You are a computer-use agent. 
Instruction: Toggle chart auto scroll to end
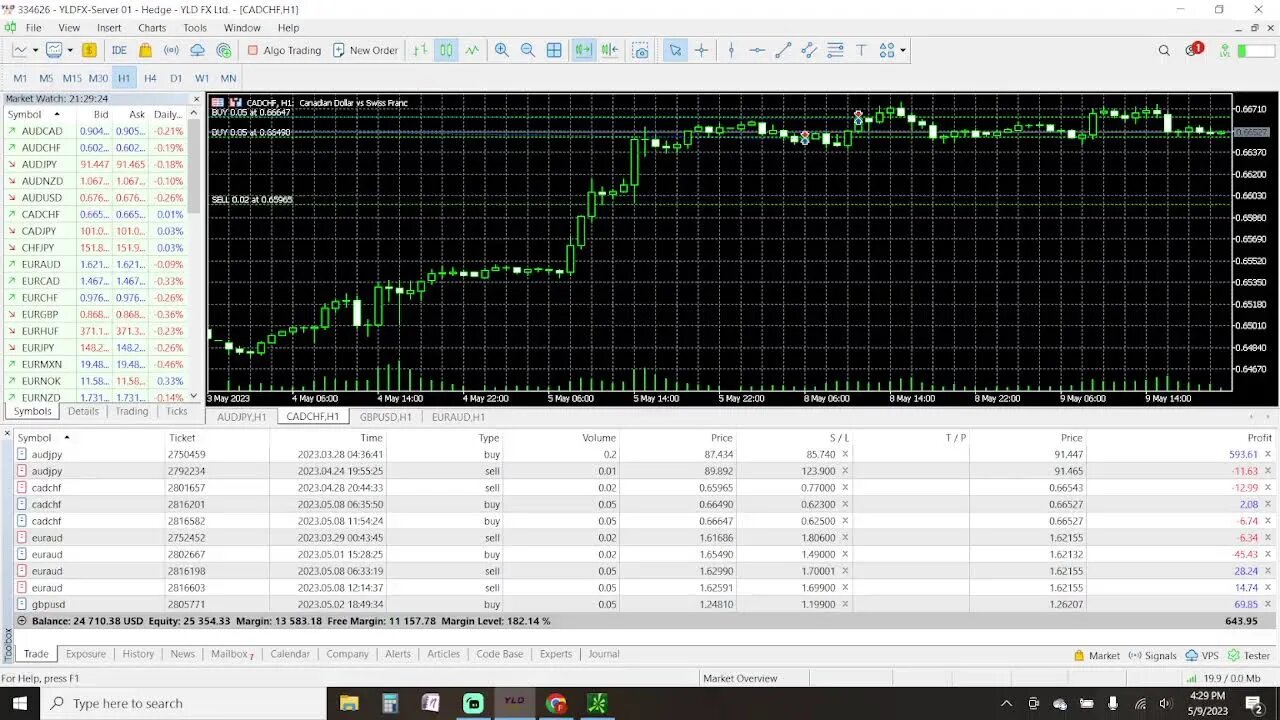tap(583, 50)
